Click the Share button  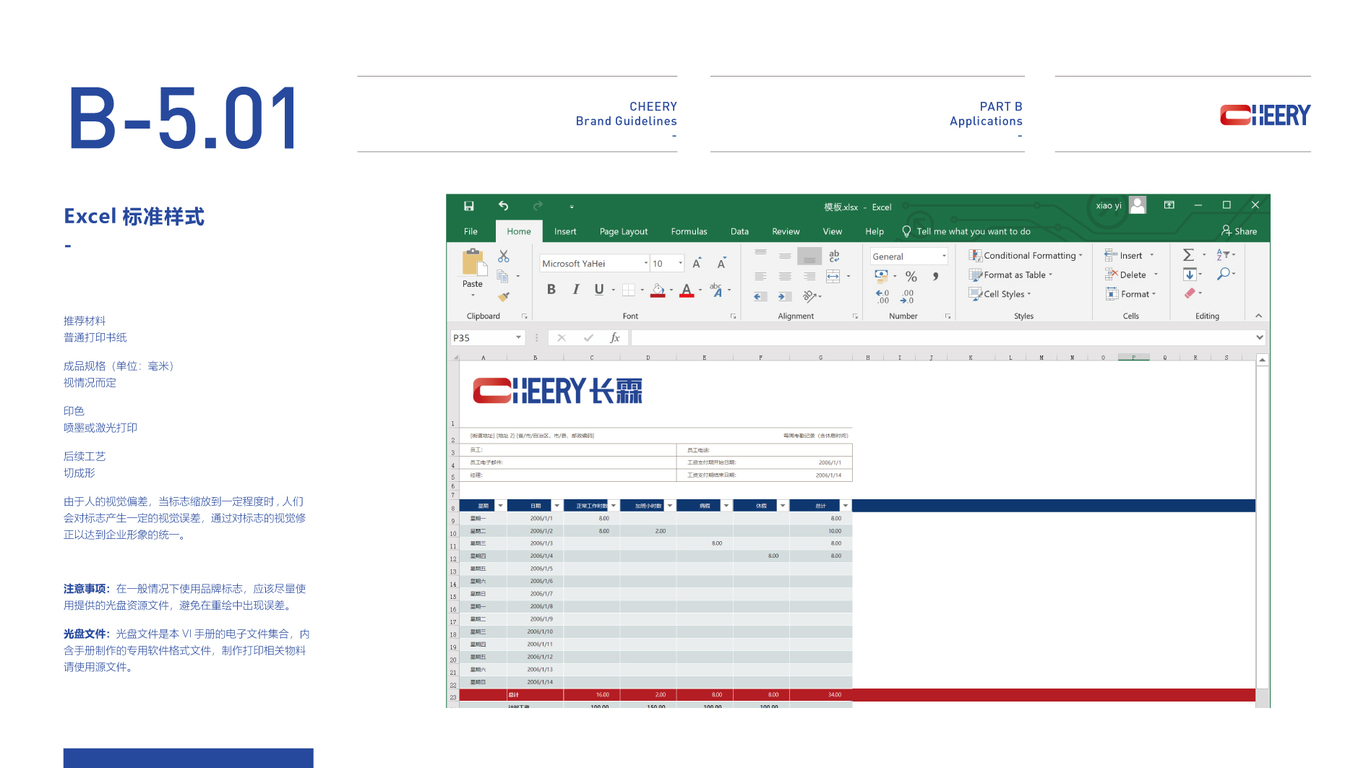point(1239,231)
